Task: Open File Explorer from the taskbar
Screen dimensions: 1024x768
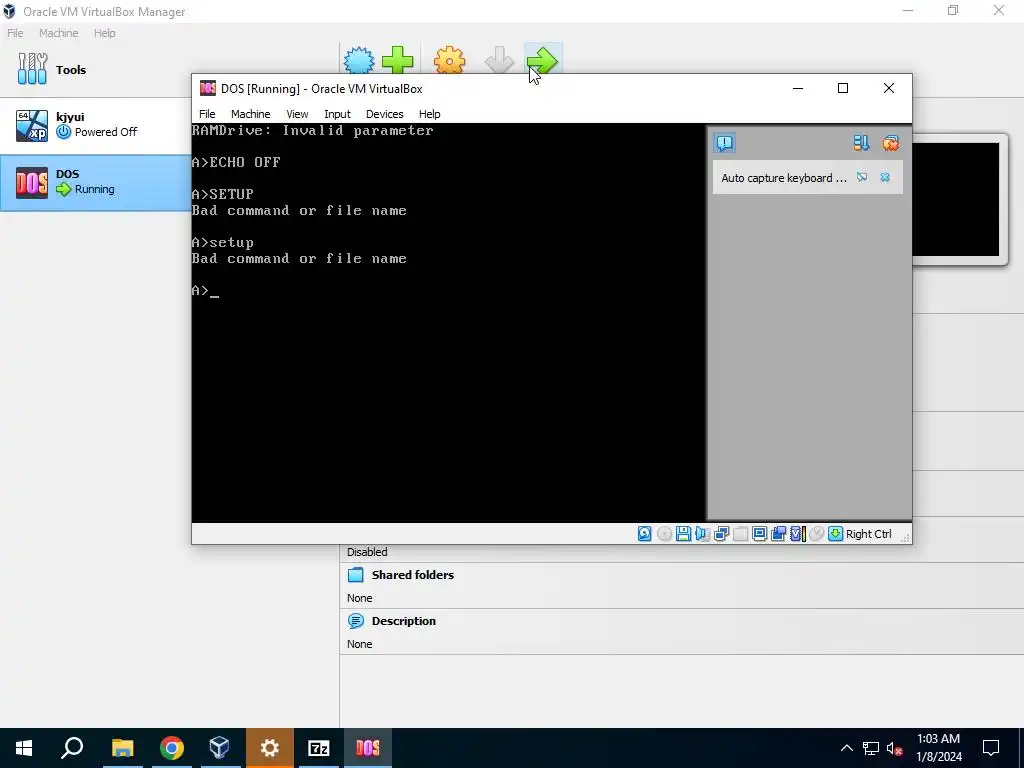Action: point(122,748)
